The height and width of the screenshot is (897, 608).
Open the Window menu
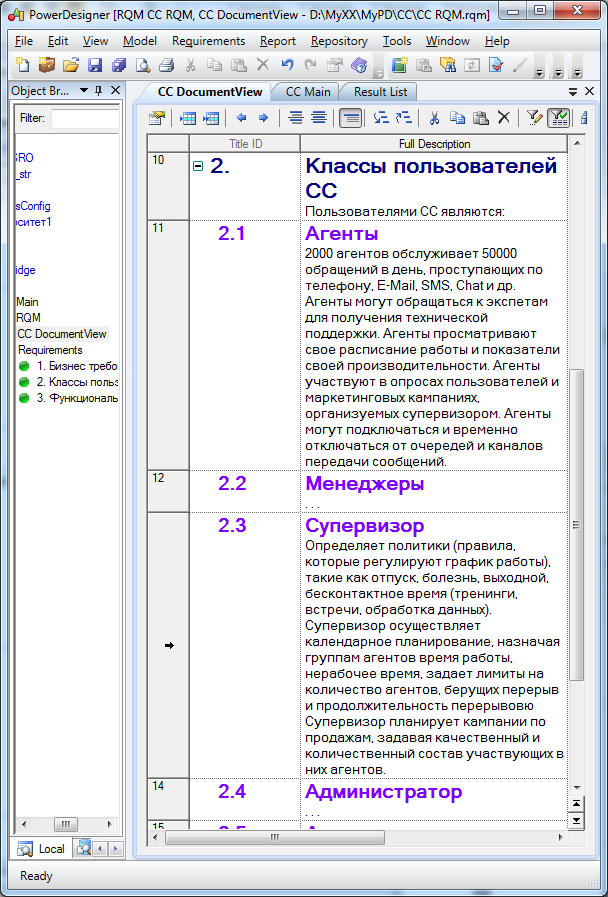click(x=447, y=41)
